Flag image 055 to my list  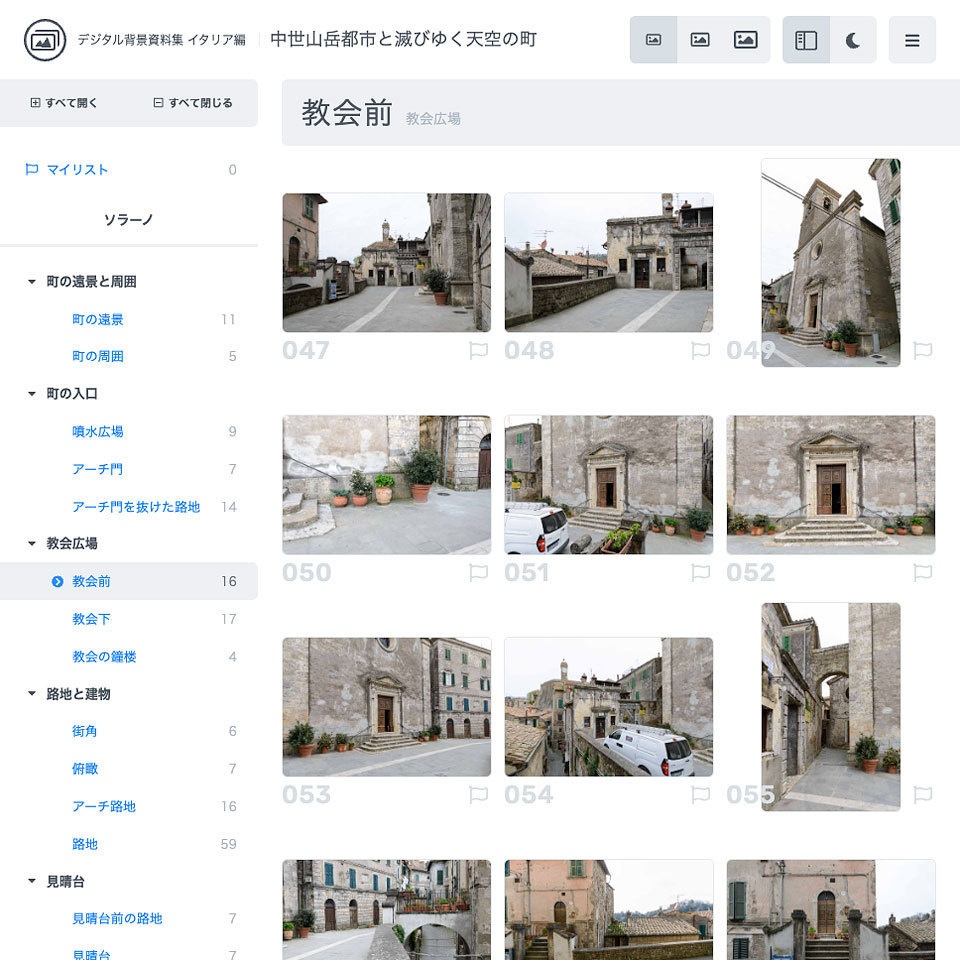923,795
